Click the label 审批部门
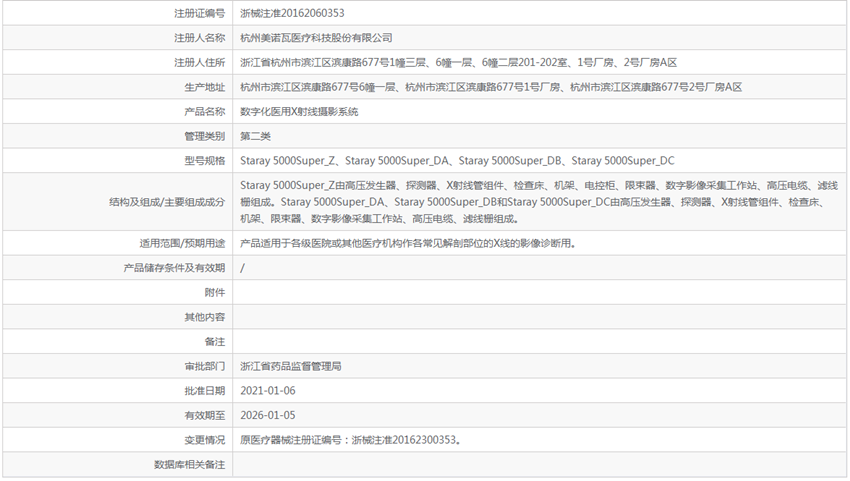This screenshot has width=850, height=481. (204, 366)
